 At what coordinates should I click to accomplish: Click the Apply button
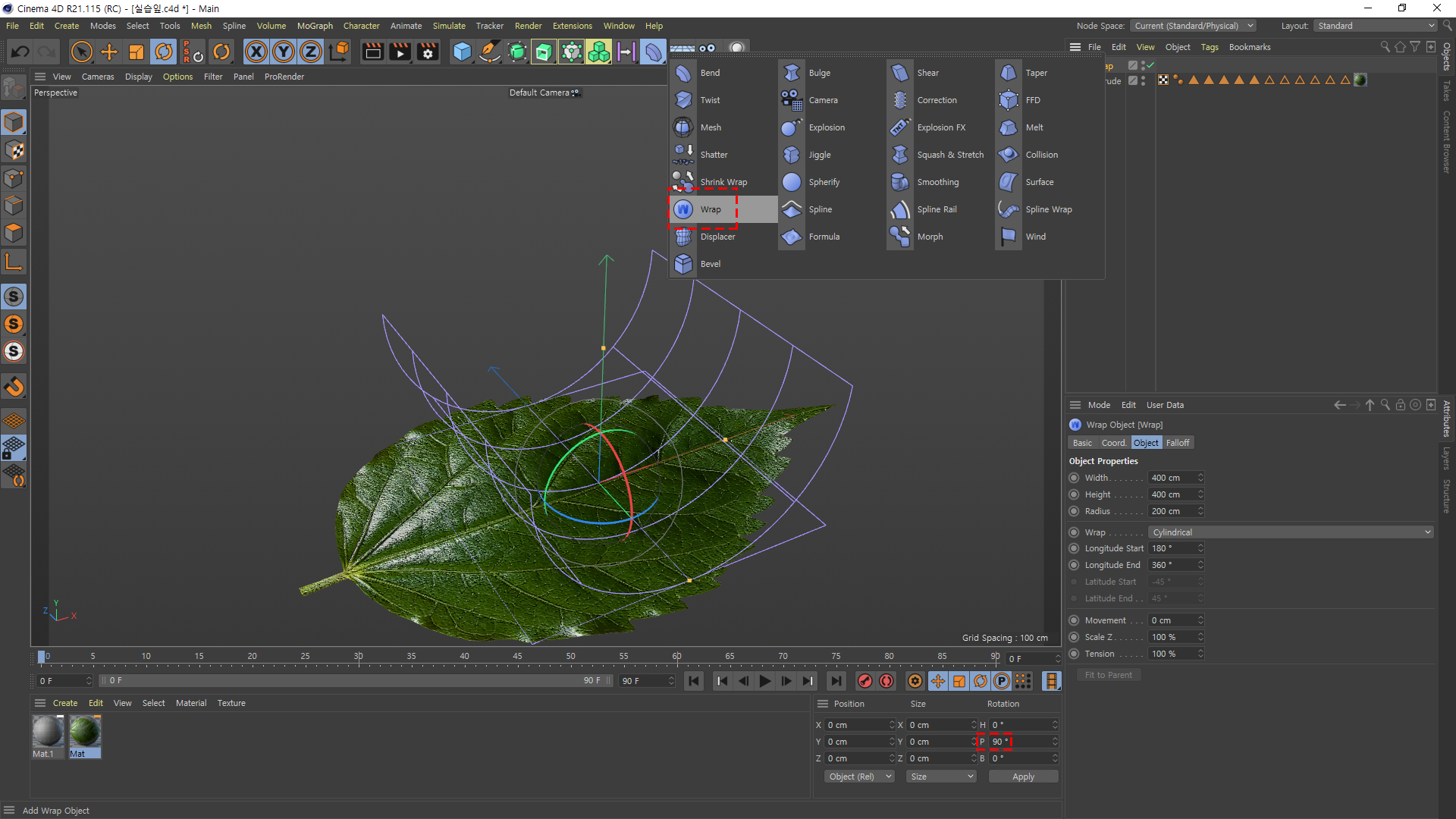[x=1023, y=777]
